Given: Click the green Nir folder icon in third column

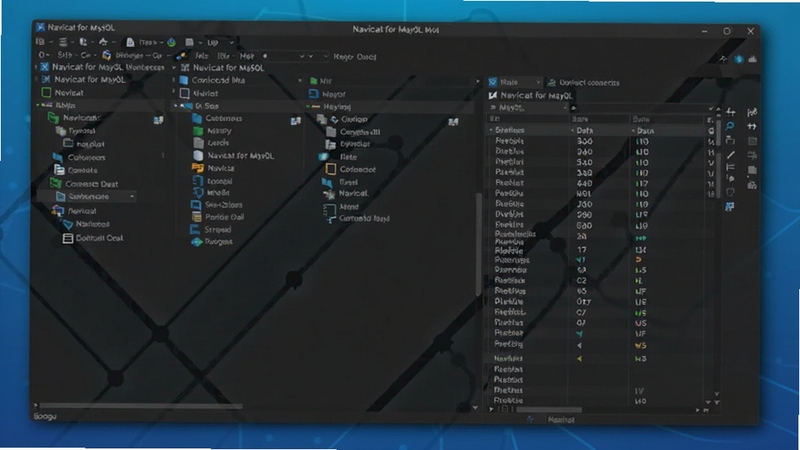Looking at the screenshot, I should (314, 81).
